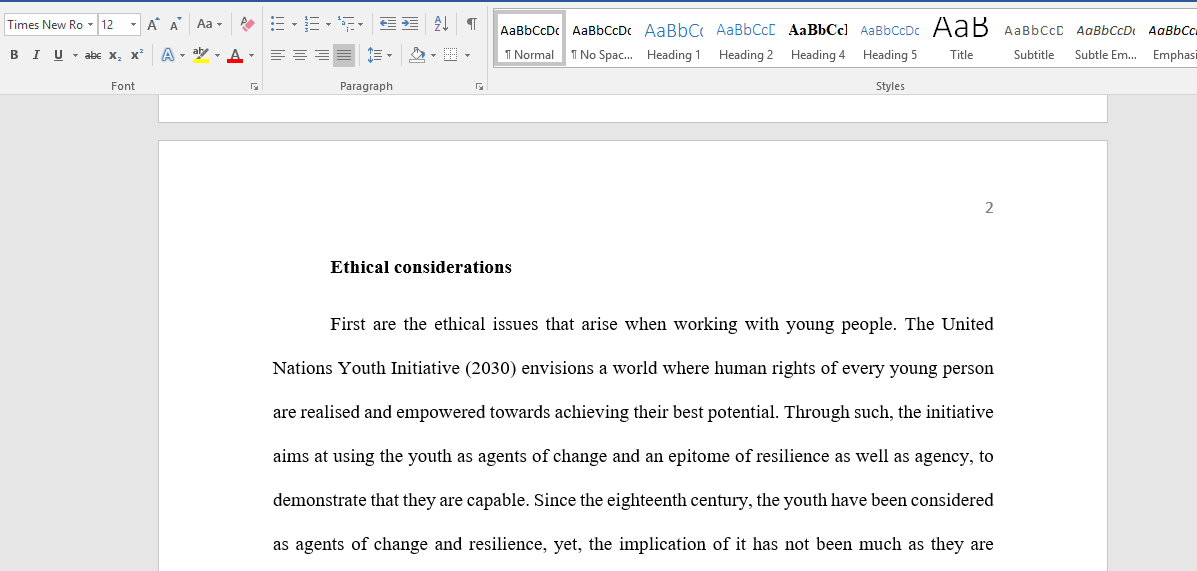Start a numbered list
The width and height of the screenshot is (1197, 571).
[311, 24]
